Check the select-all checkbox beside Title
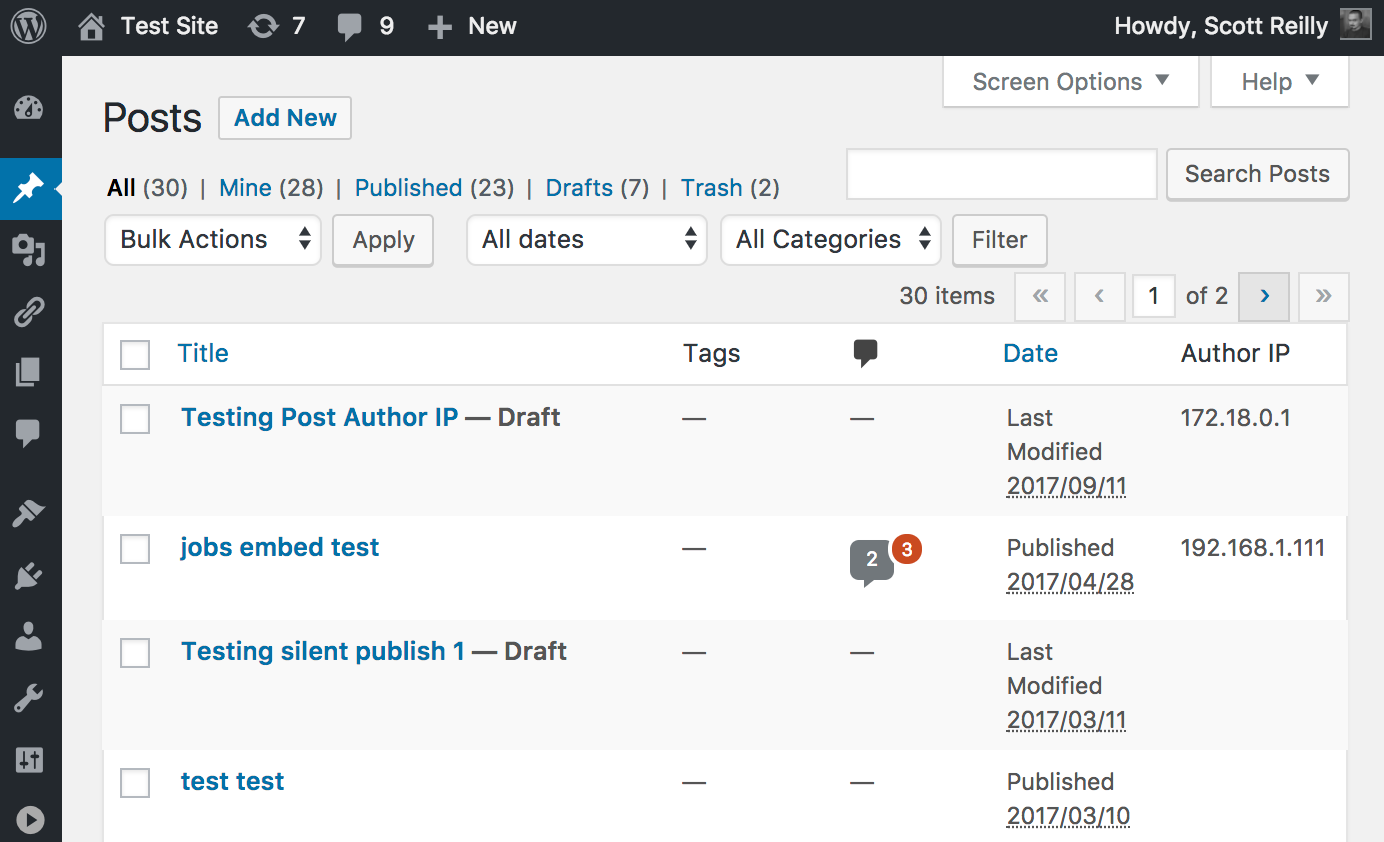The width and height of the screenshot is (1384, 842). pyautogui.click(x=135, y=355)
